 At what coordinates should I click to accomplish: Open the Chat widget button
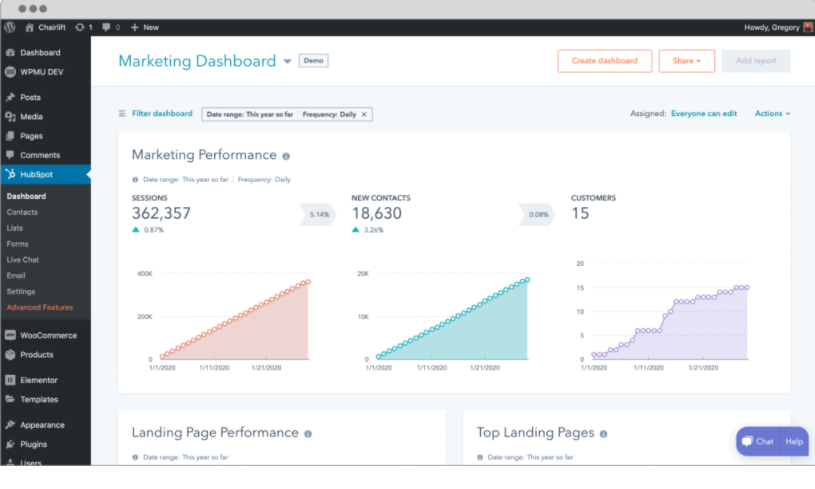coord(758,441)
